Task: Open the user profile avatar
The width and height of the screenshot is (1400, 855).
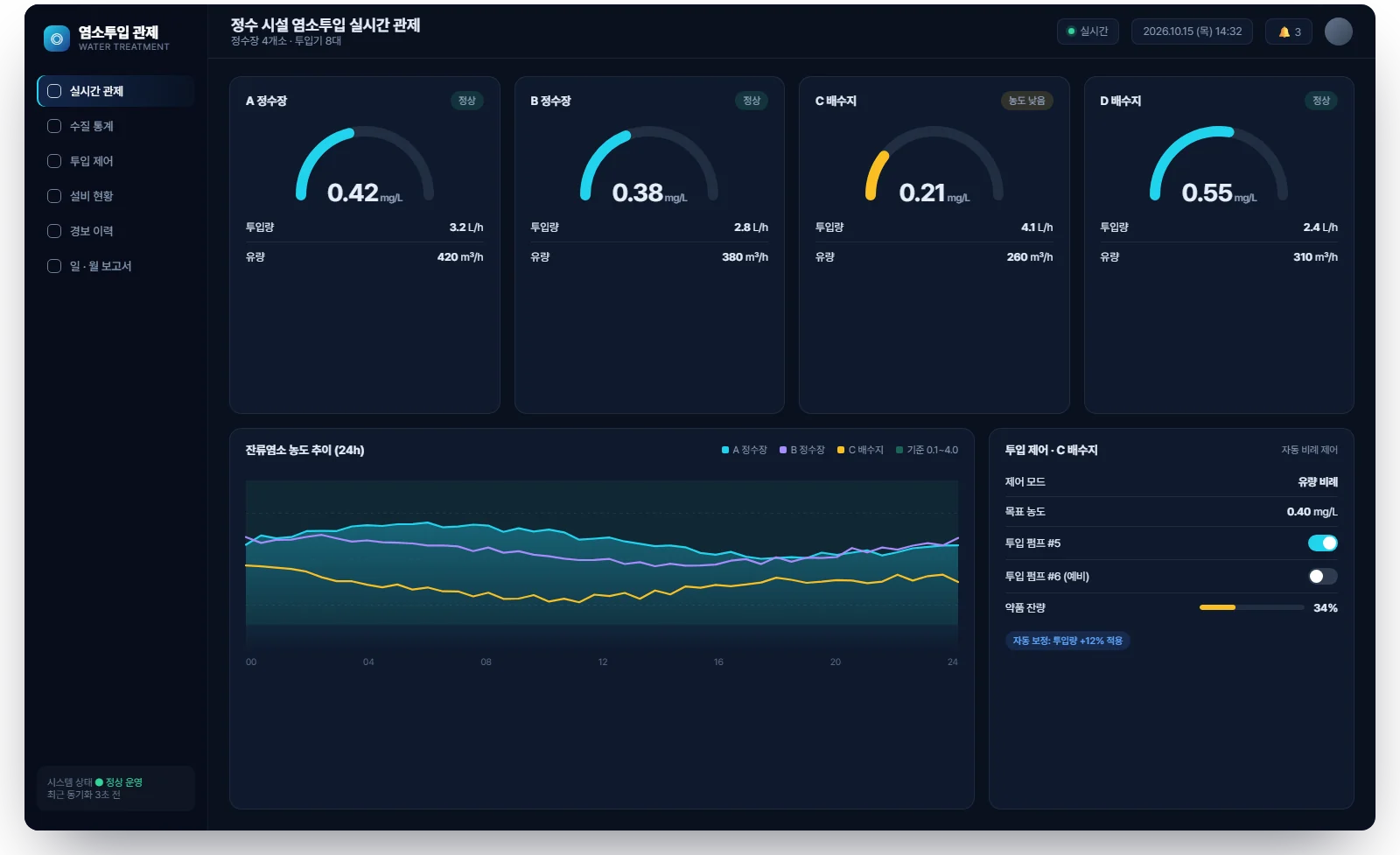Action: click(1339, 32)
